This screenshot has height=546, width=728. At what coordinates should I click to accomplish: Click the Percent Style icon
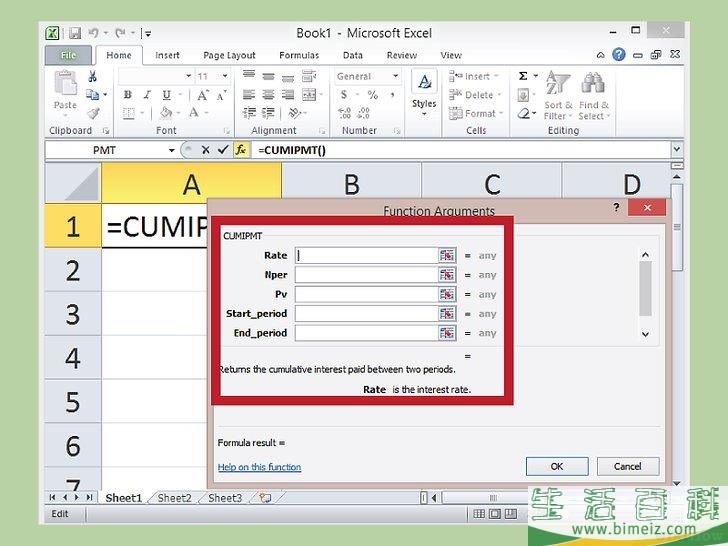(x=372, y=95)
